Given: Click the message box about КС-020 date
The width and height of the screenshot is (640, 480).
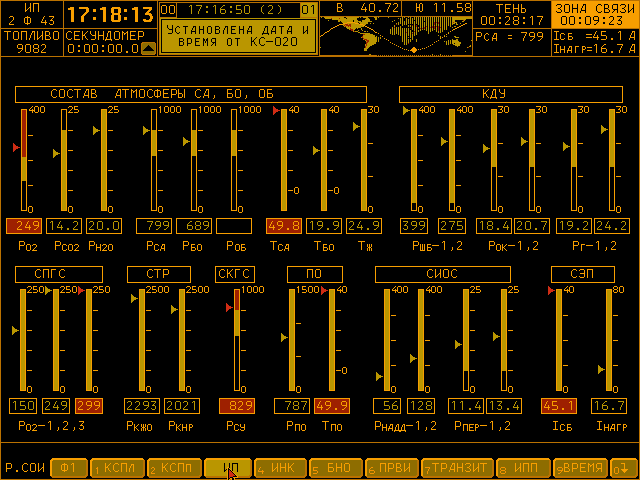Looking at the screenshot, I should [236, 38].
